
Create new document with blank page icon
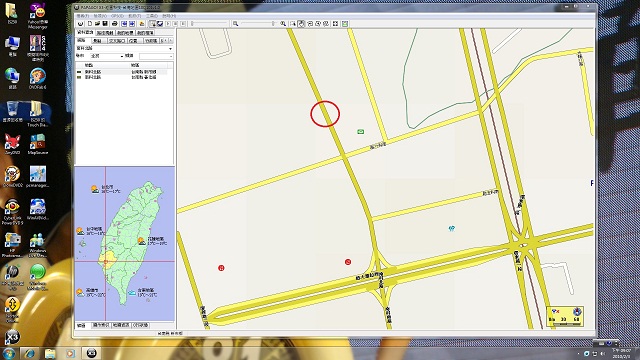click(x=90, y=24)
